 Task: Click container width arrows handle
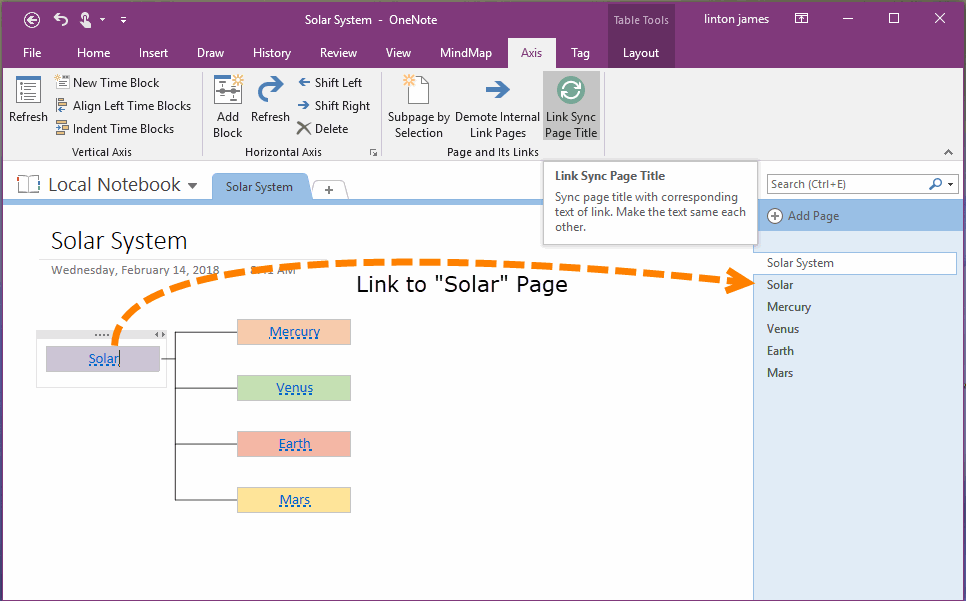[160, 334]
